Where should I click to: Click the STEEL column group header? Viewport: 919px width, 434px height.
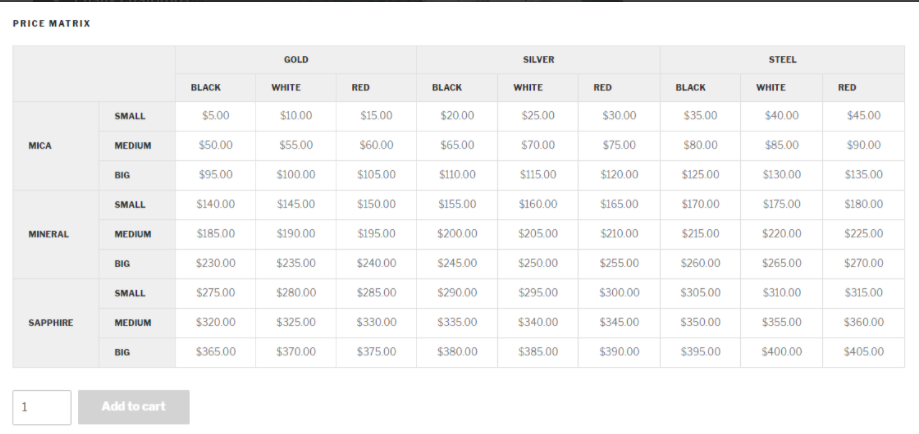782,60
